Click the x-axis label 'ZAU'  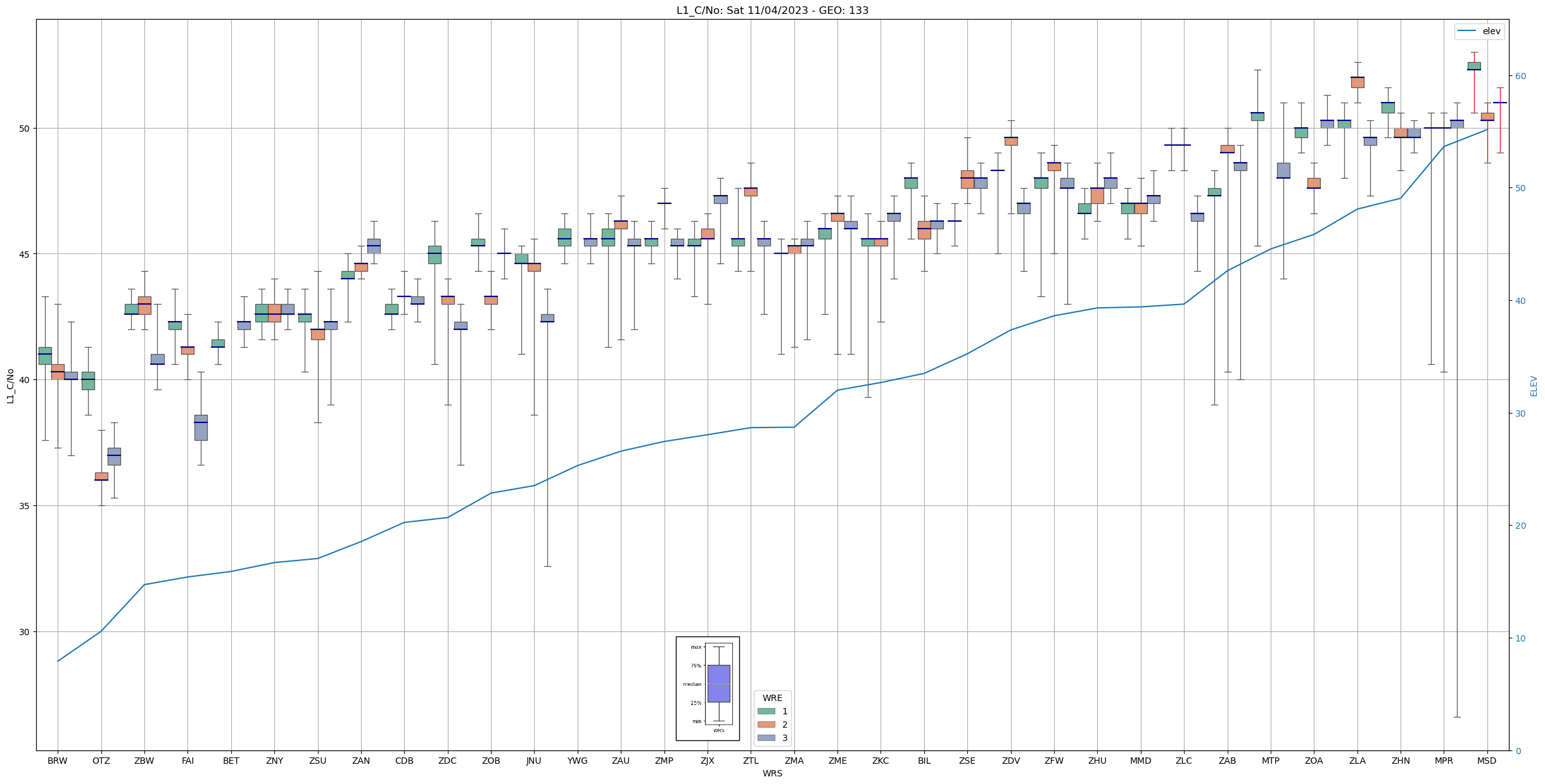(x=621, y=761)
